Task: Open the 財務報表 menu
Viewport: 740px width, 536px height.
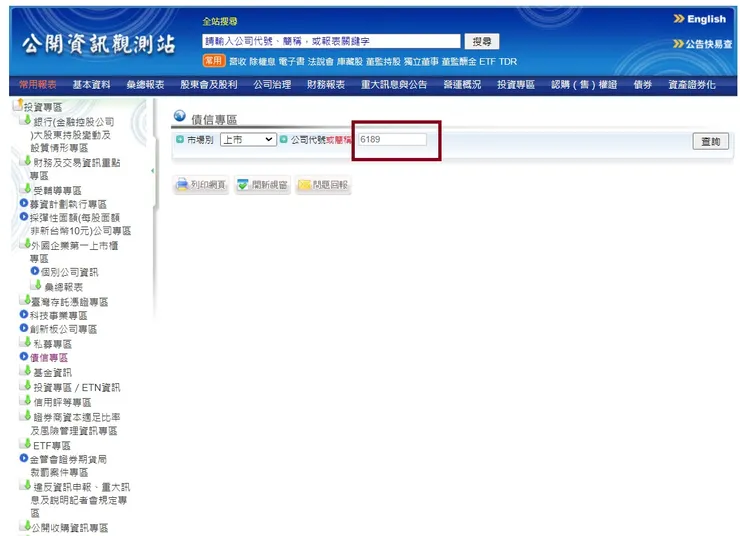Action: pyautogui.click(x=326, y=84)
